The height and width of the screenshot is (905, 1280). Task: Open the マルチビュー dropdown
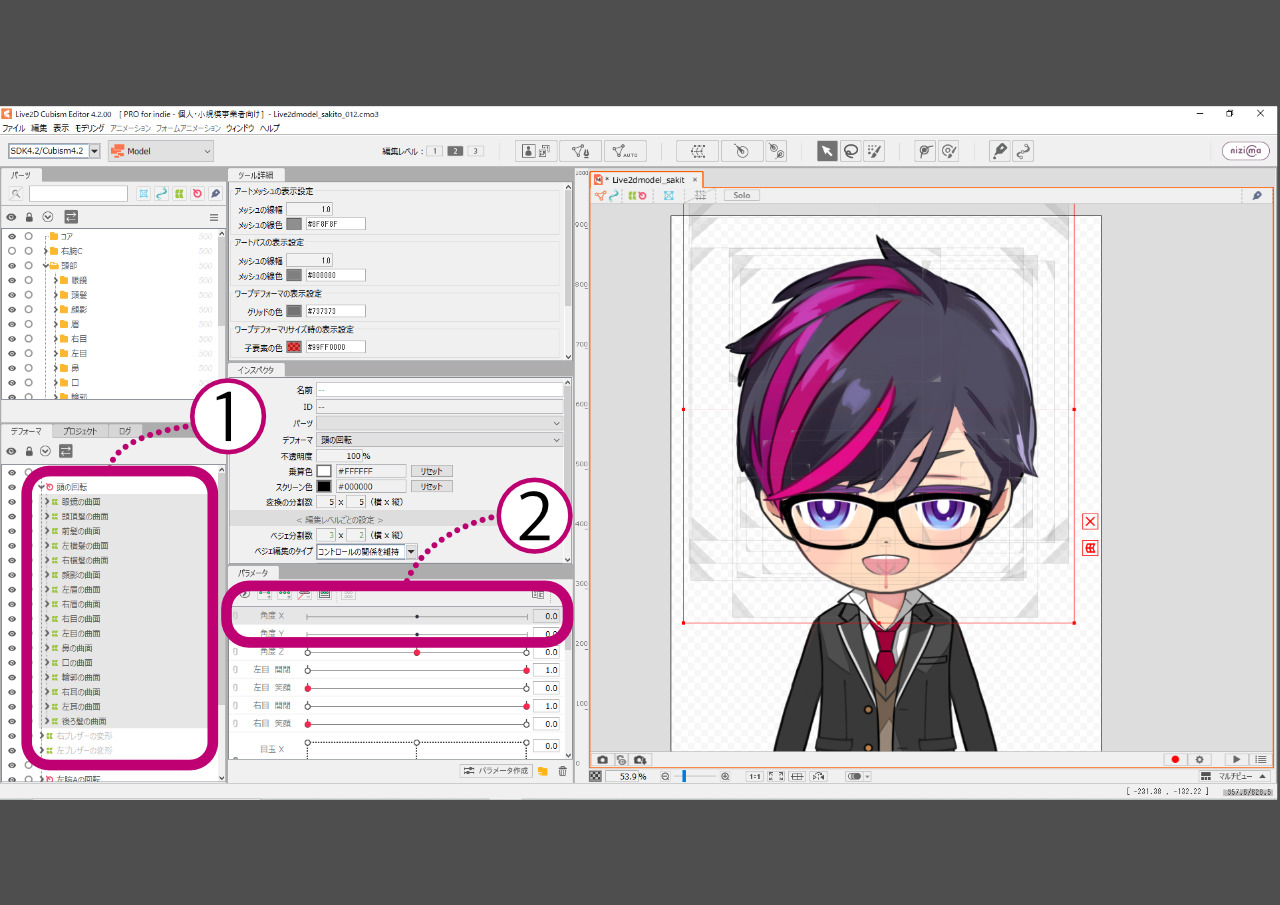coord(1234,776)
